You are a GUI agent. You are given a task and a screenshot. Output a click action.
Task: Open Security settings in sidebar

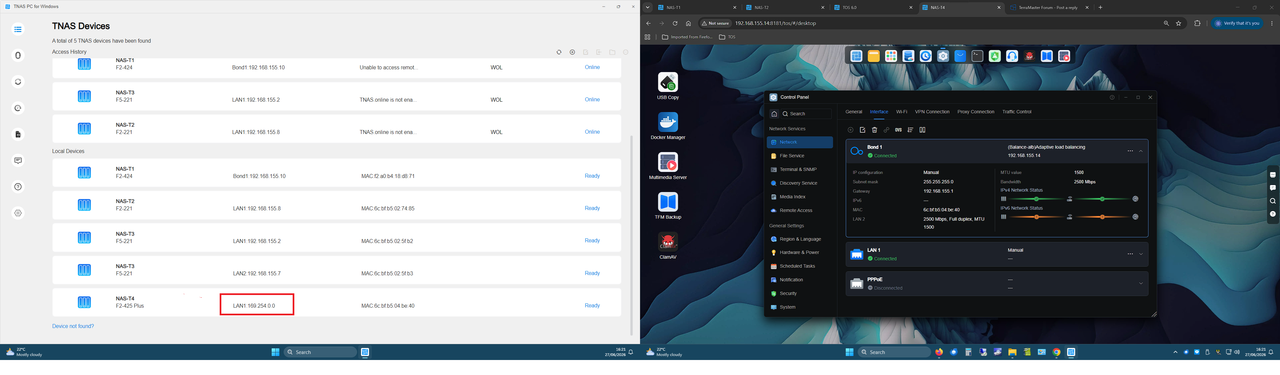point(800,293)
